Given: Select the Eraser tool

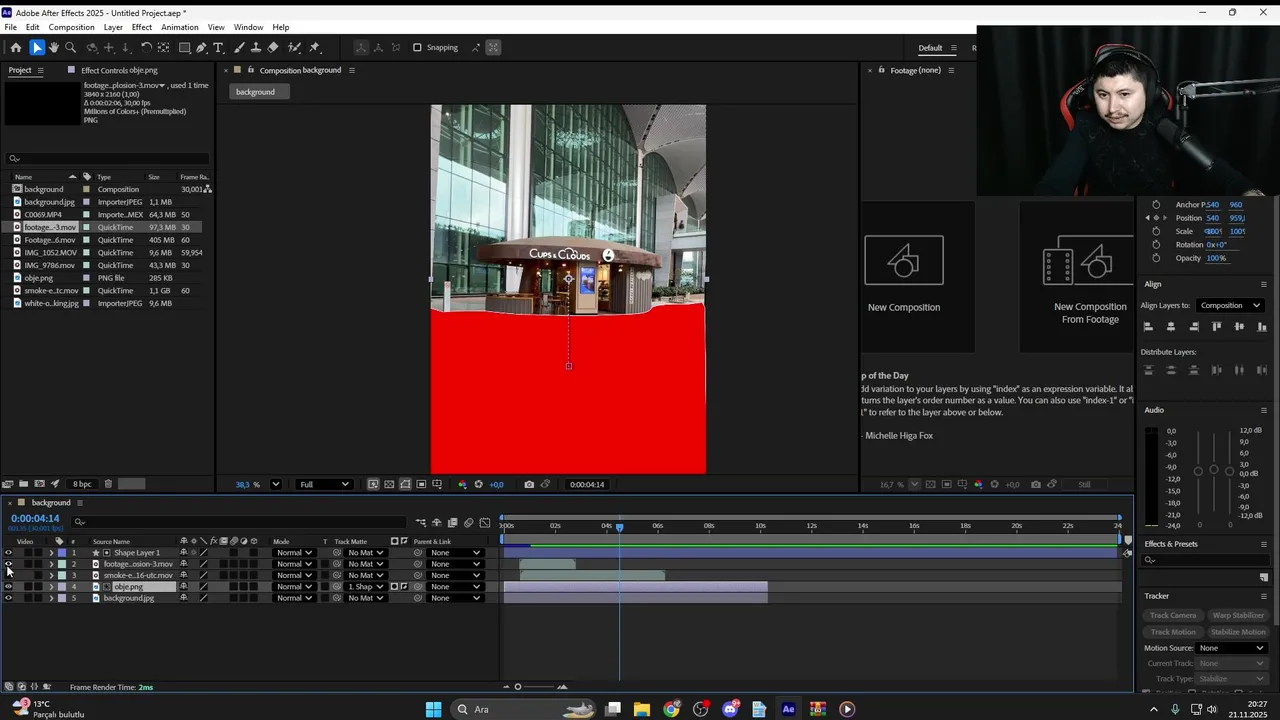Looking at the screenshot, I should 273,47.
